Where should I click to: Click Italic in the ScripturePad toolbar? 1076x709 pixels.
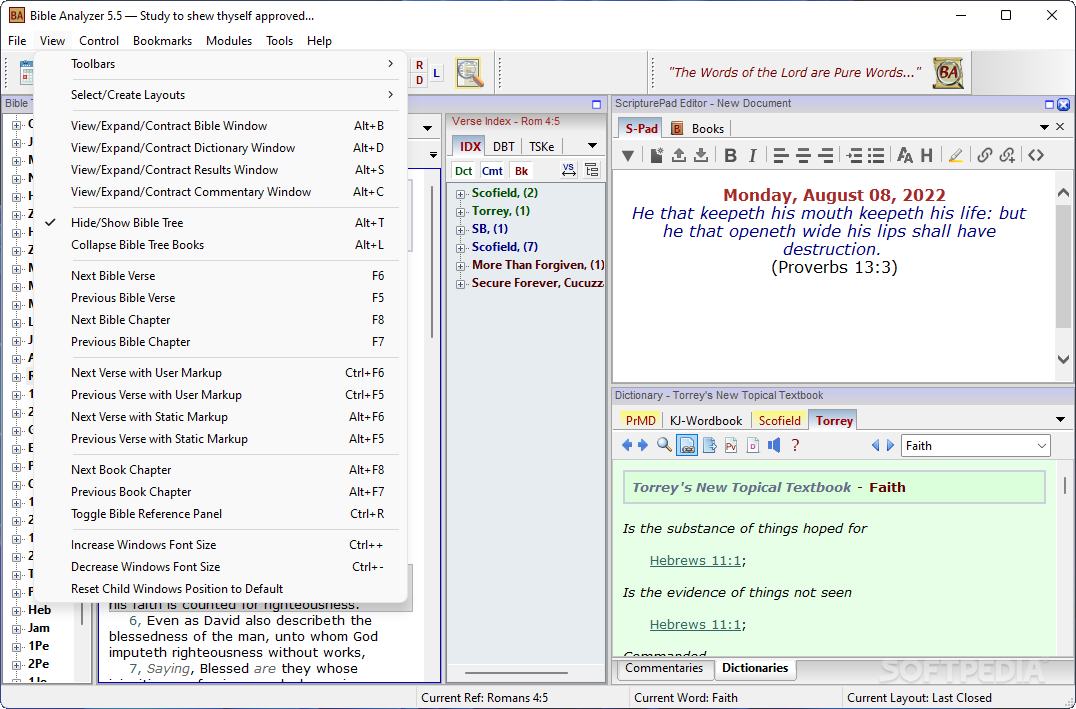pos(753,156)
